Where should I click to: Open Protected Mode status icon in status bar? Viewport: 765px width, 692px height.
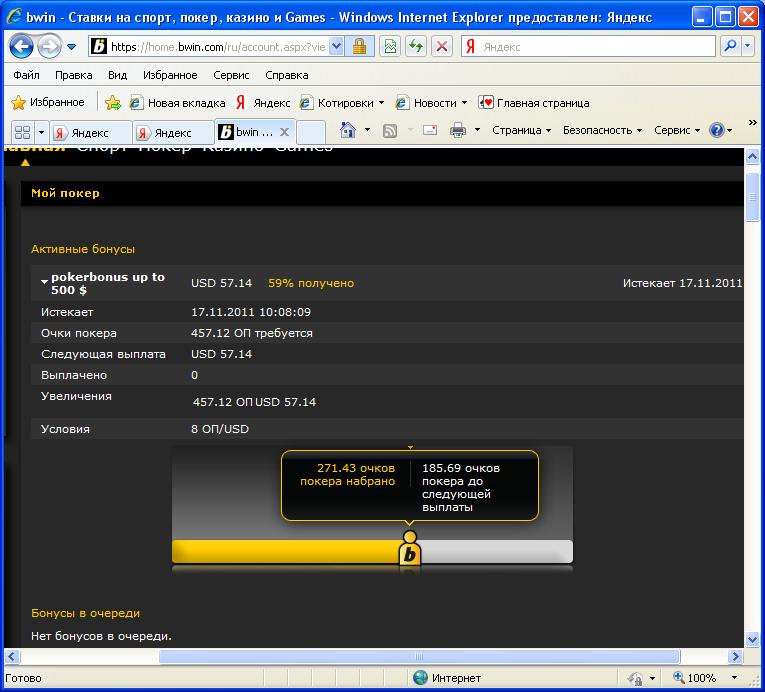pyautogui.click(x=635, y=678)
